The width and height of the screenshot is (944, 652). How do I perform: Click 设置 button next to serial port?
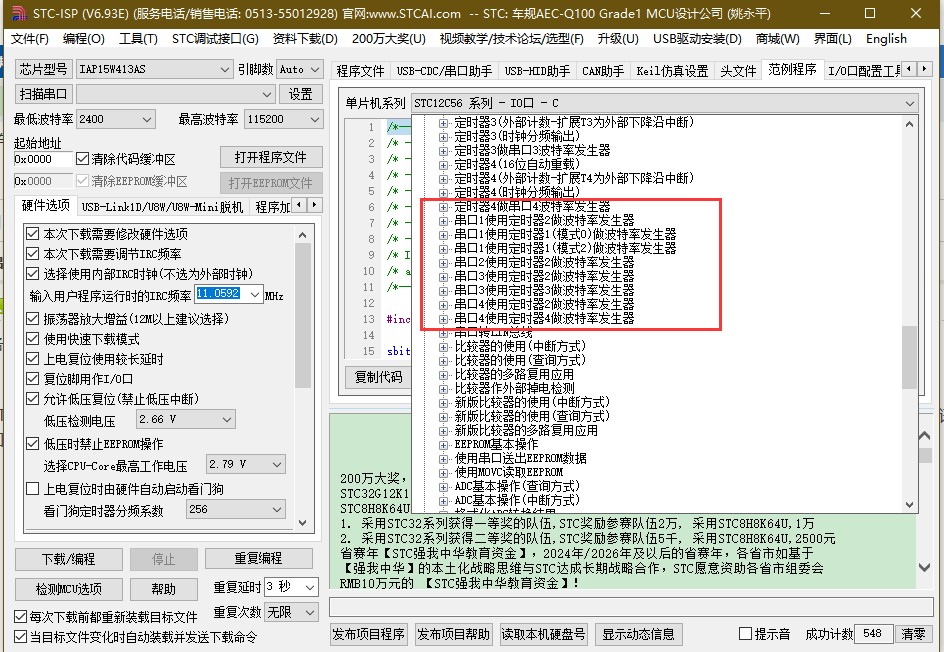point(300,95)
